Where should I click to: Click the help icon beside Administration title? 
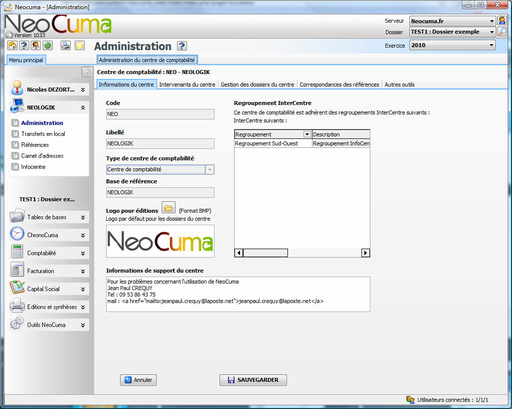(x=182, y=46)
